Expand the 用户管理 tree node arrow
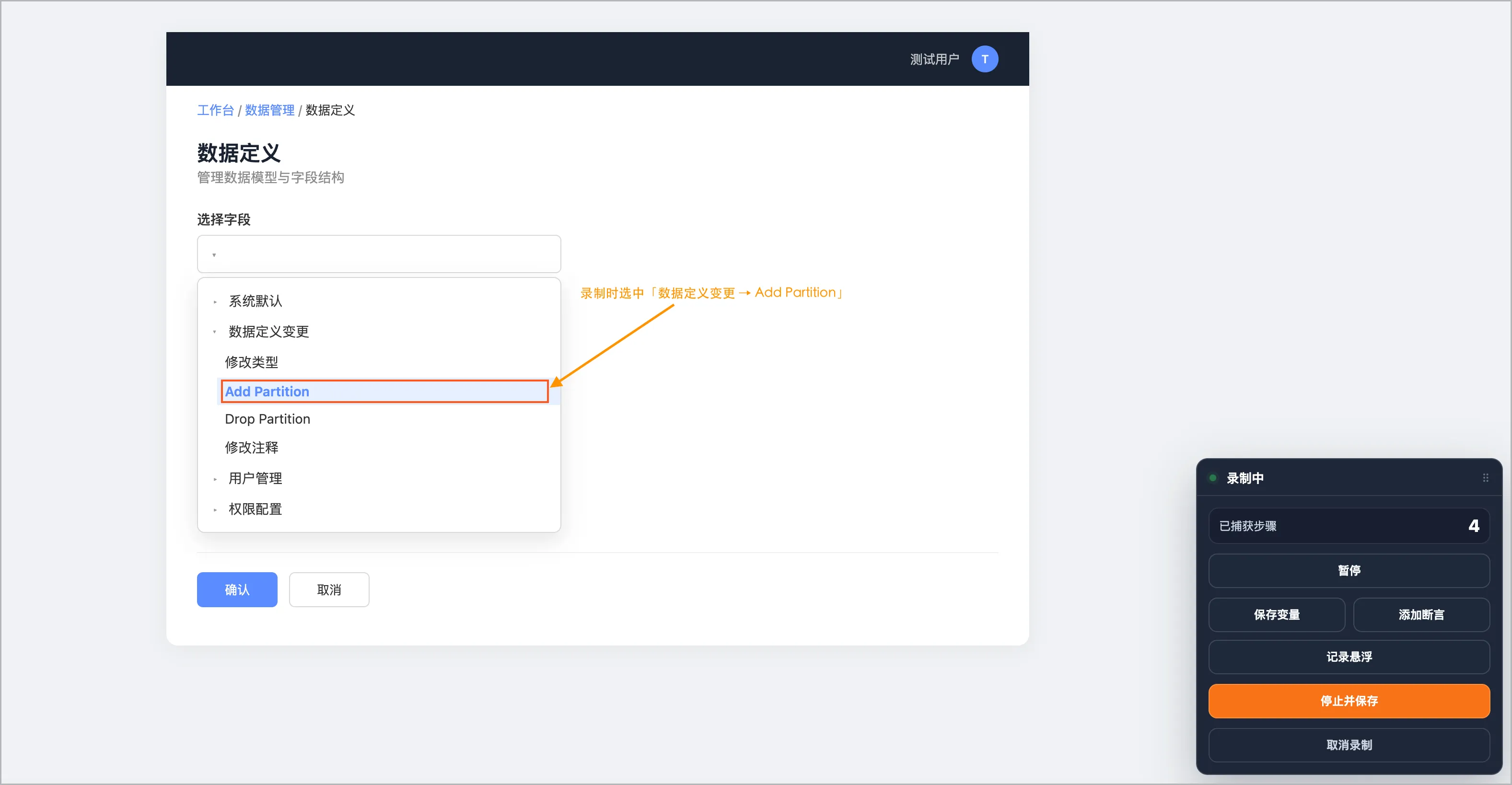 pyautogui.click(x=215, y=479)
